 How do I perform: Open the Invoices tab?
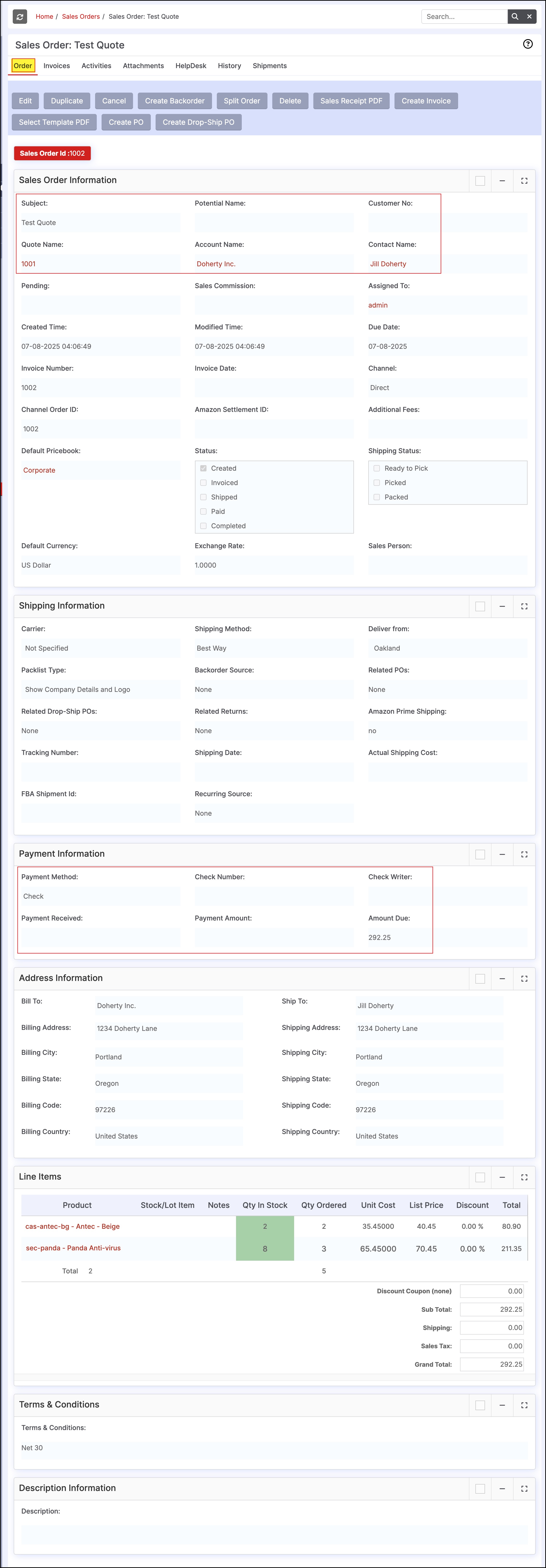[57, 66]
